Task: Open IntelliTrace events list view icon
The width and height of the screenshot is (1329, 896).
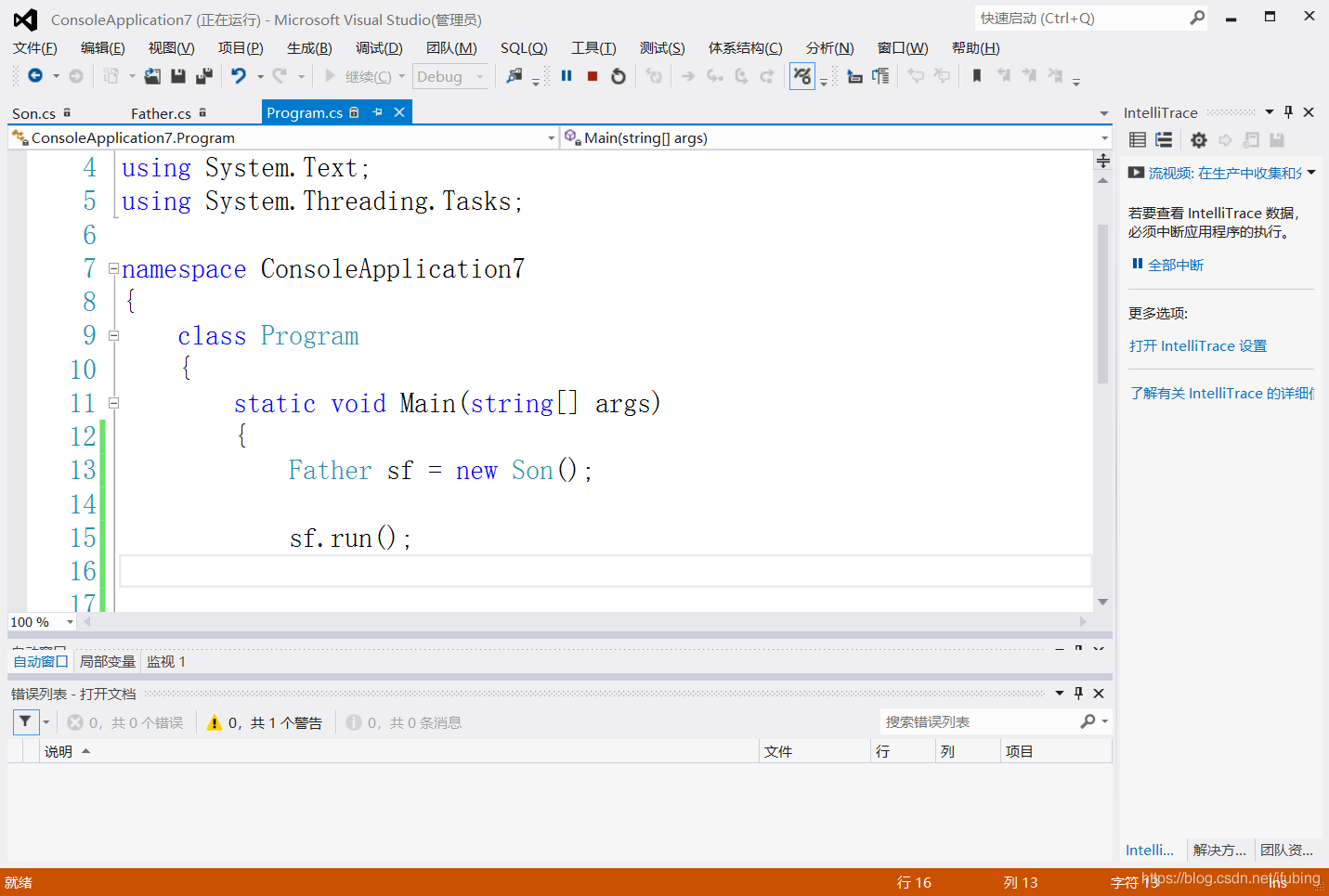Action: 1138,140
